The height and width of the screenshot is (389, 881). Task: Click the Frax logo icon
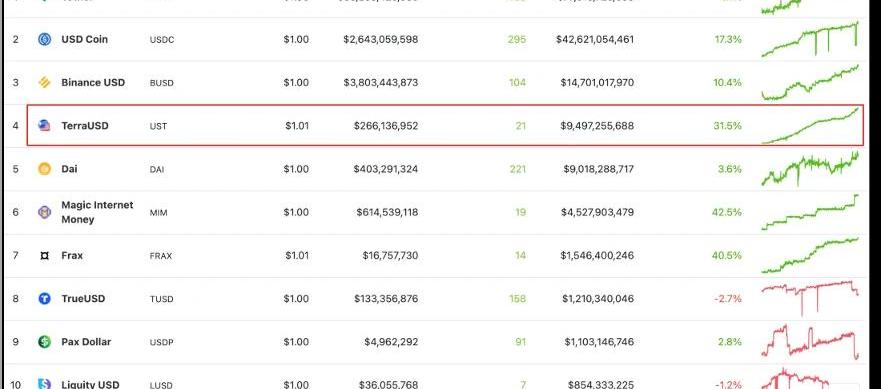(x=44, y=256)
